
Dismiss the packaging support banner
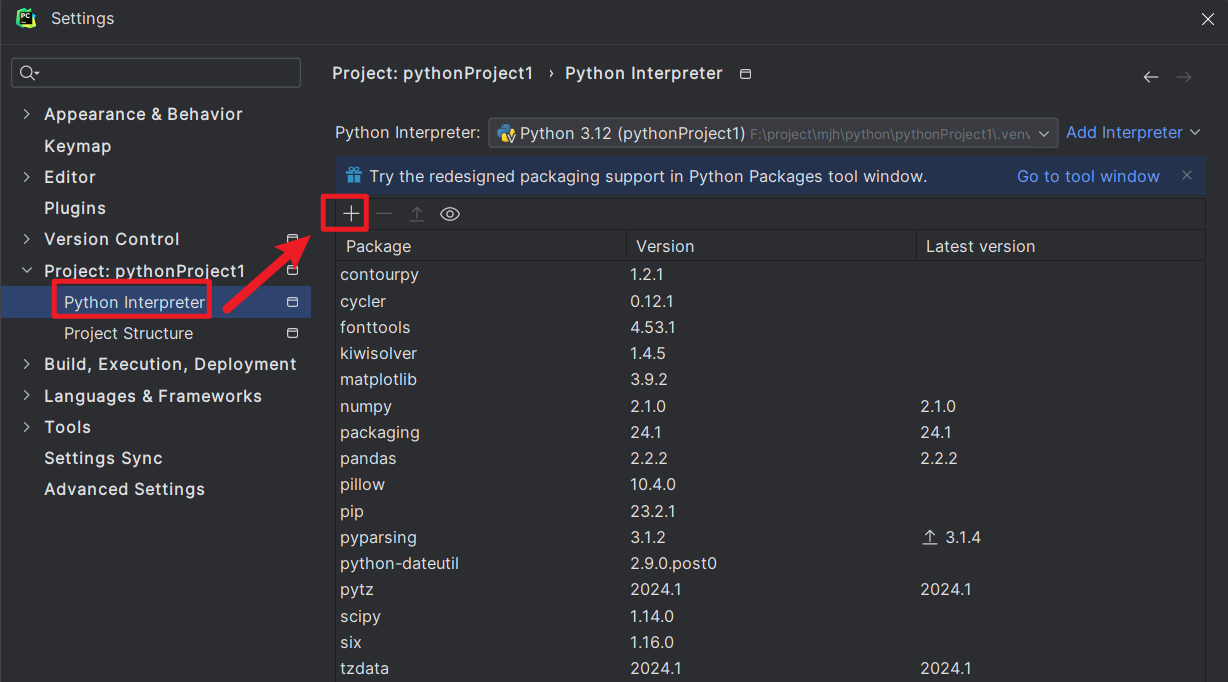[1187, 176]
